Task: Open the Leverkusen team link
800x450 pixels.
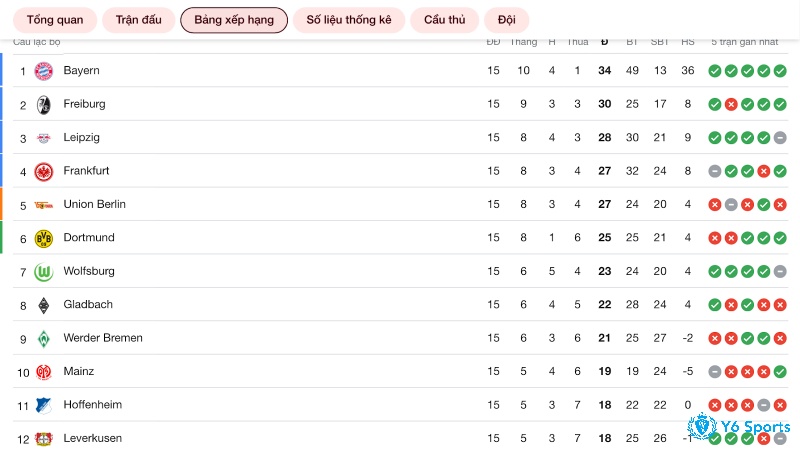Action: pos(92,438)
